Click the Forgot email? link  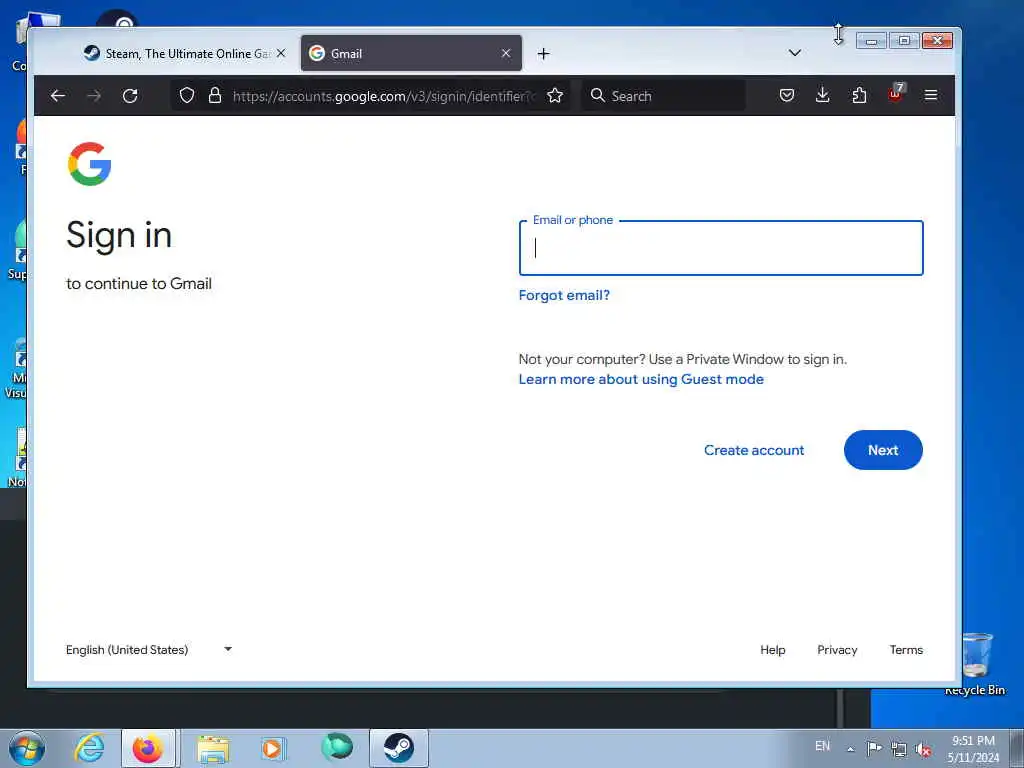tap(564, 295)
